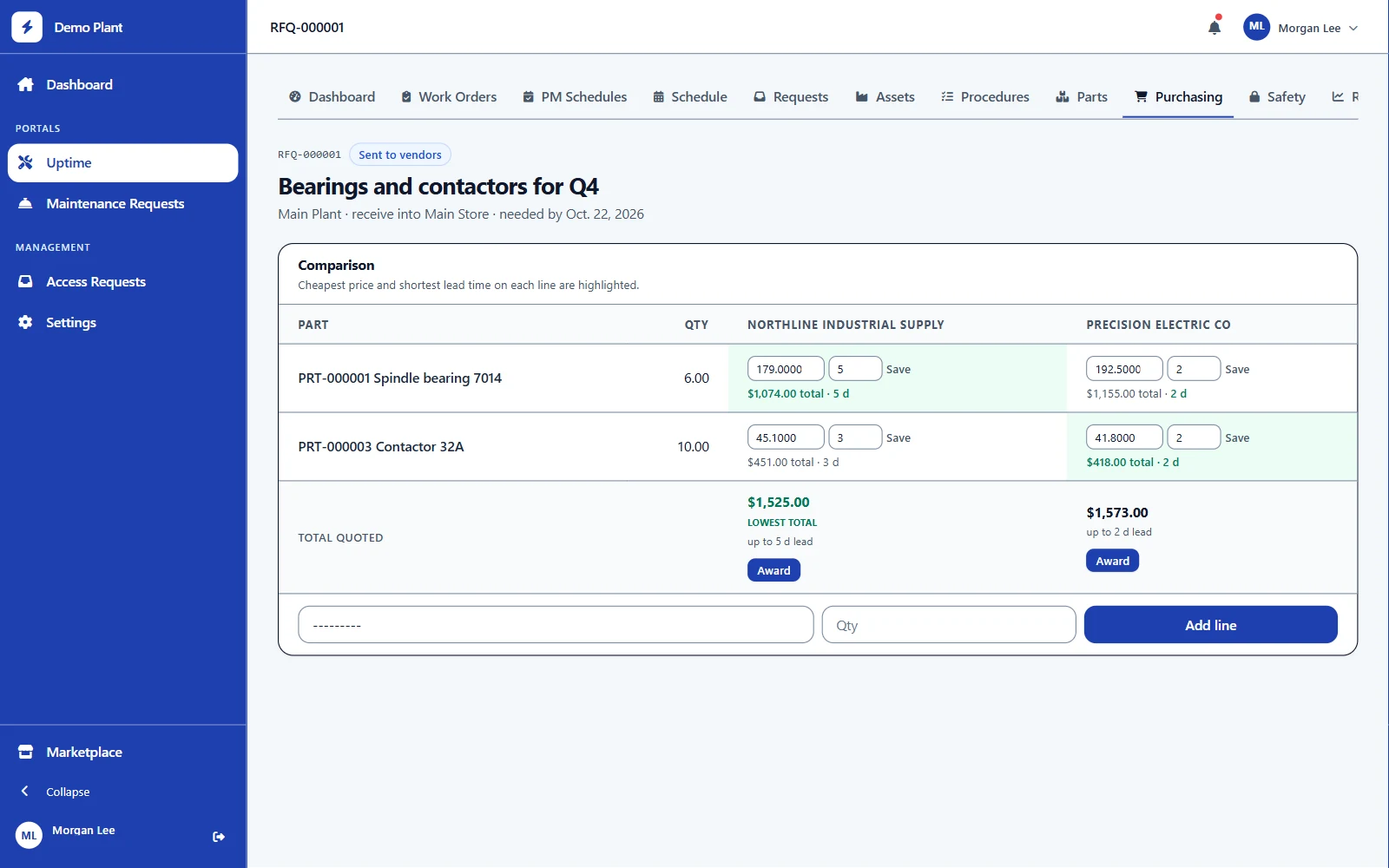Click the store icon for Marketplace
This screenshot has height=868, width=1389.
pos(26,752)
